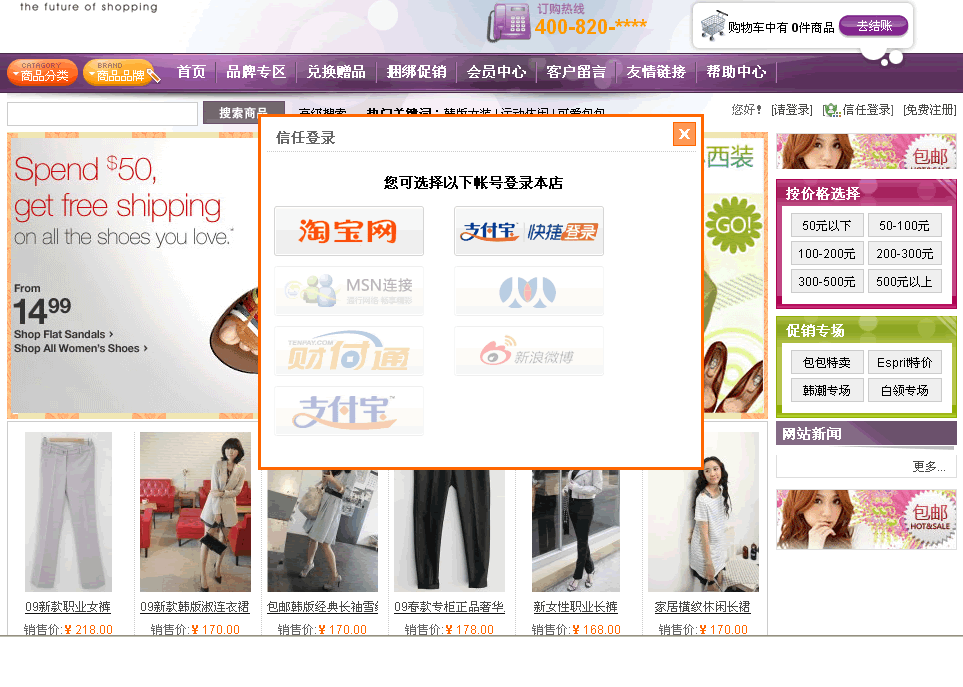Filter by price 50-100元

click(904, 225)
